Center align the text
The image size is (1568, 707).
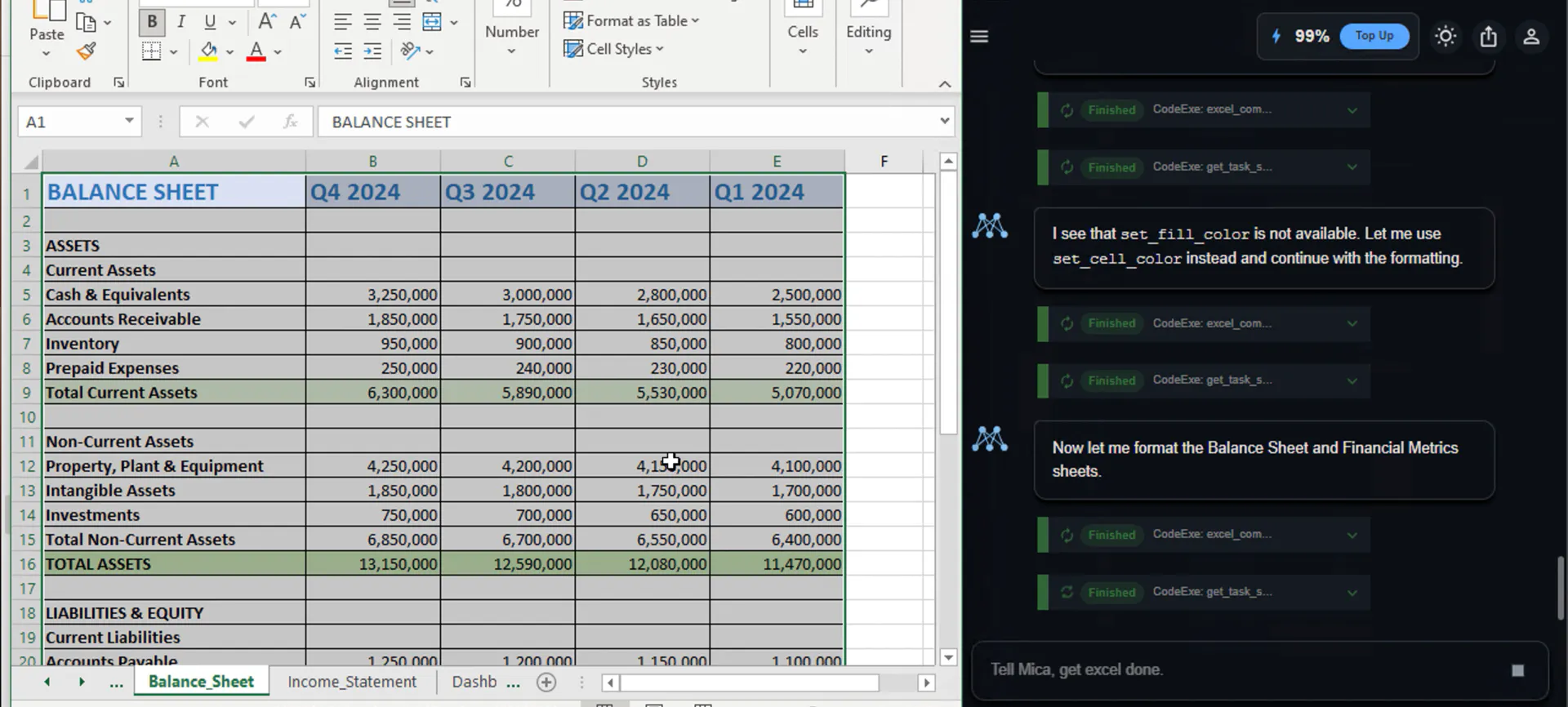tap(372, 22)
